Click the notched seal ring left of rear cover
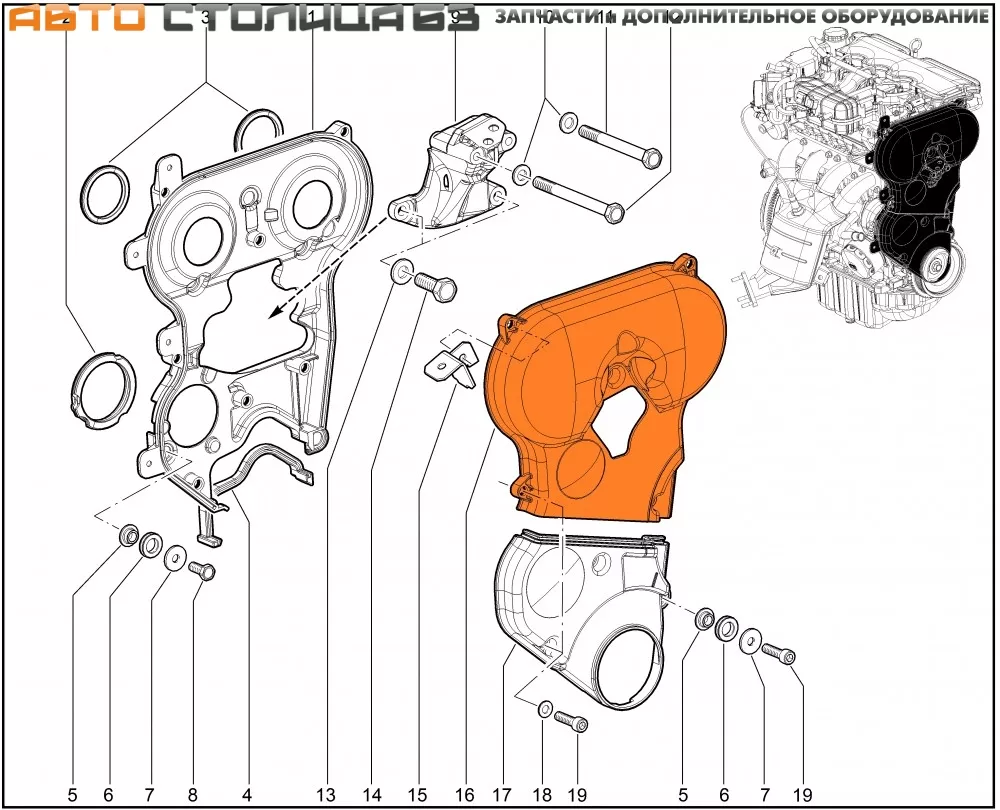Image resolution: width=1000 pixels, height=810 pixels. pyautogui.click(x=105, y=383)
